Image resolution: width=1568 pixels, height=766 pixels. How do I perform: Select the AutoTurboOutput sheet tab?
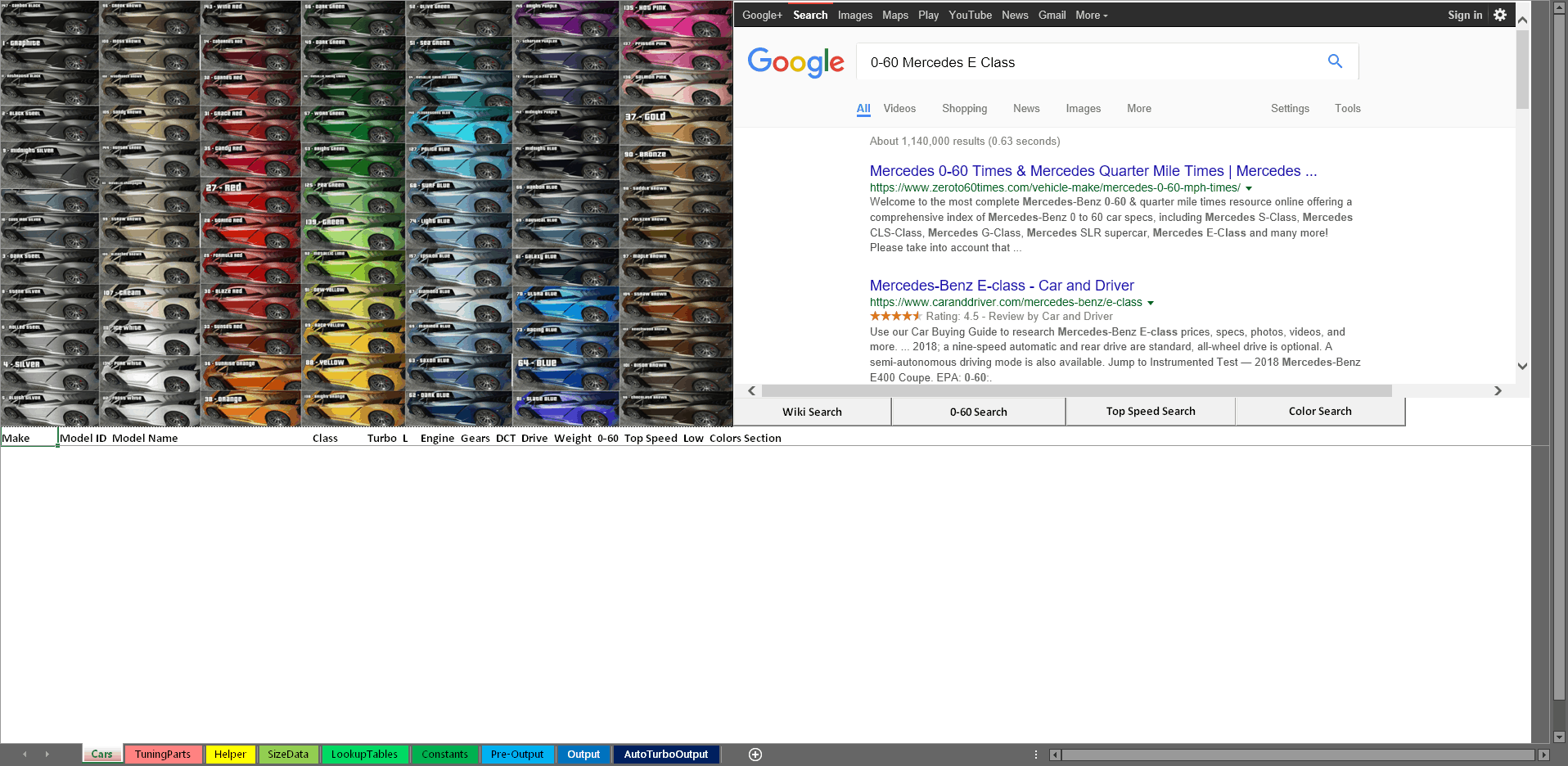pos(666,755)
